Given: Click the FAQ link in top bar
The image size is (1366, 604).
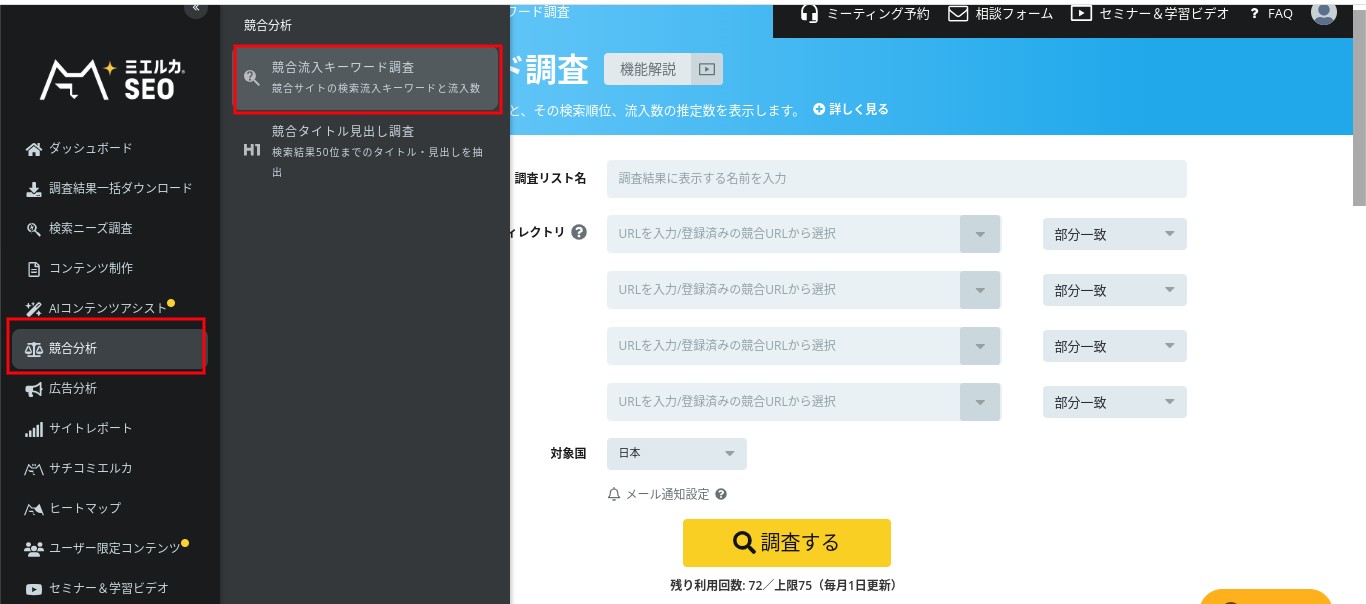Looking at the screenshot, I should click(1271, 14).
